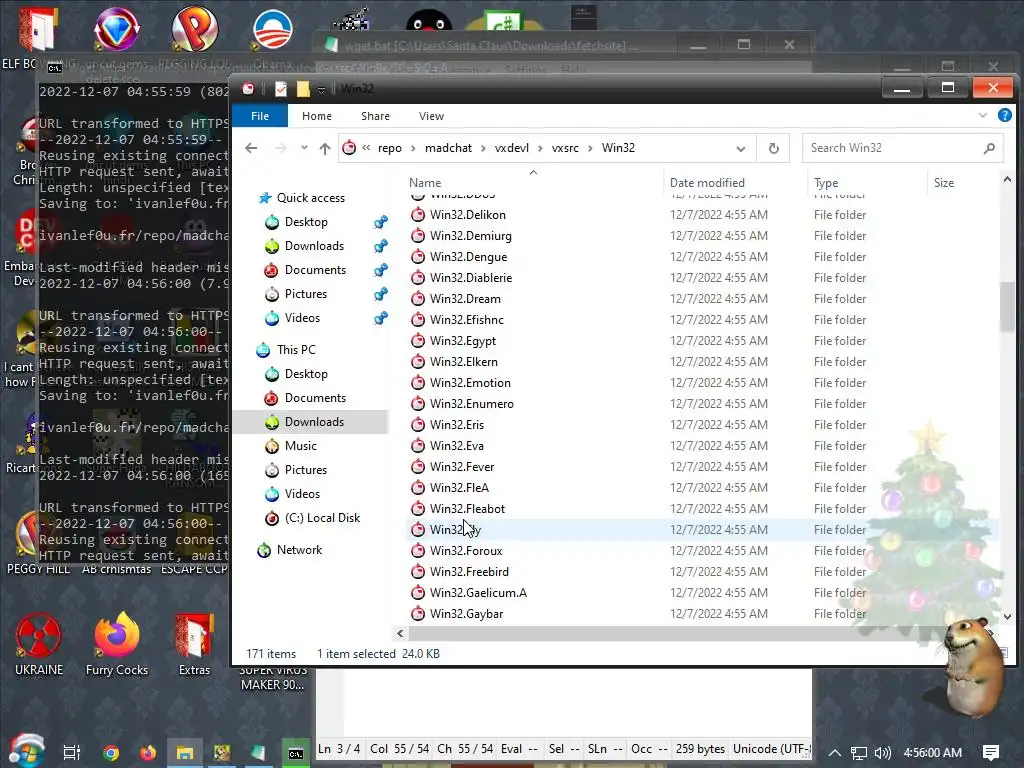Expand the ribbon with the chevron
This screenshot has height=768, width=1024.
[983, 116]
